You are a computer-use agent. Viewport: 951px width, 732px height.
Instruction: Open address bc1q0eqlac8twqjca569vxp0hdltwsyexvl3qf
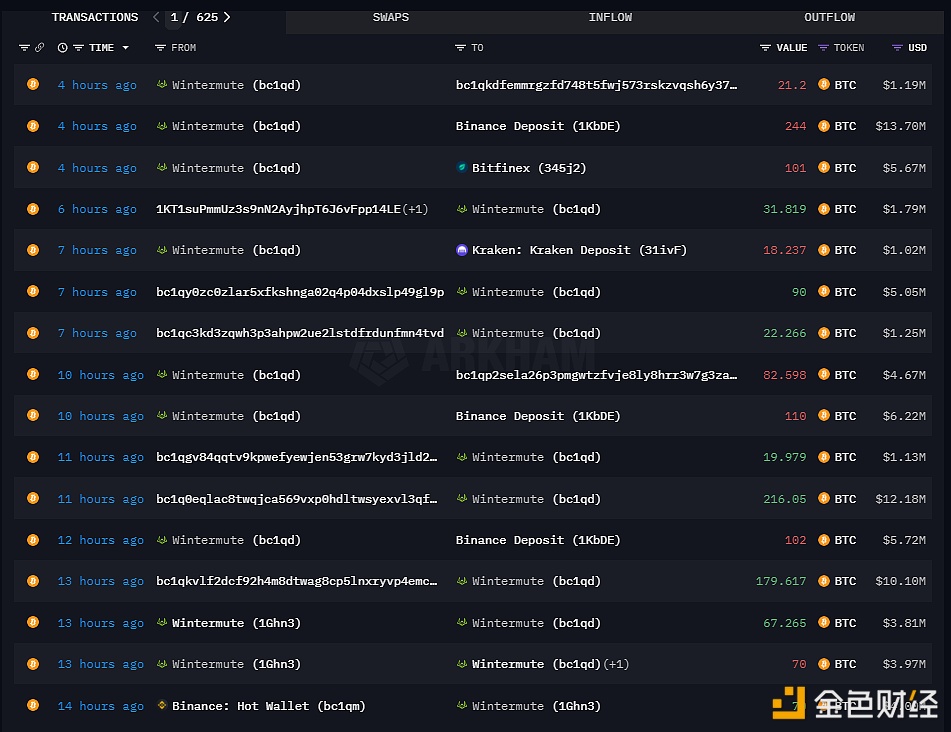tap(297, 499)
